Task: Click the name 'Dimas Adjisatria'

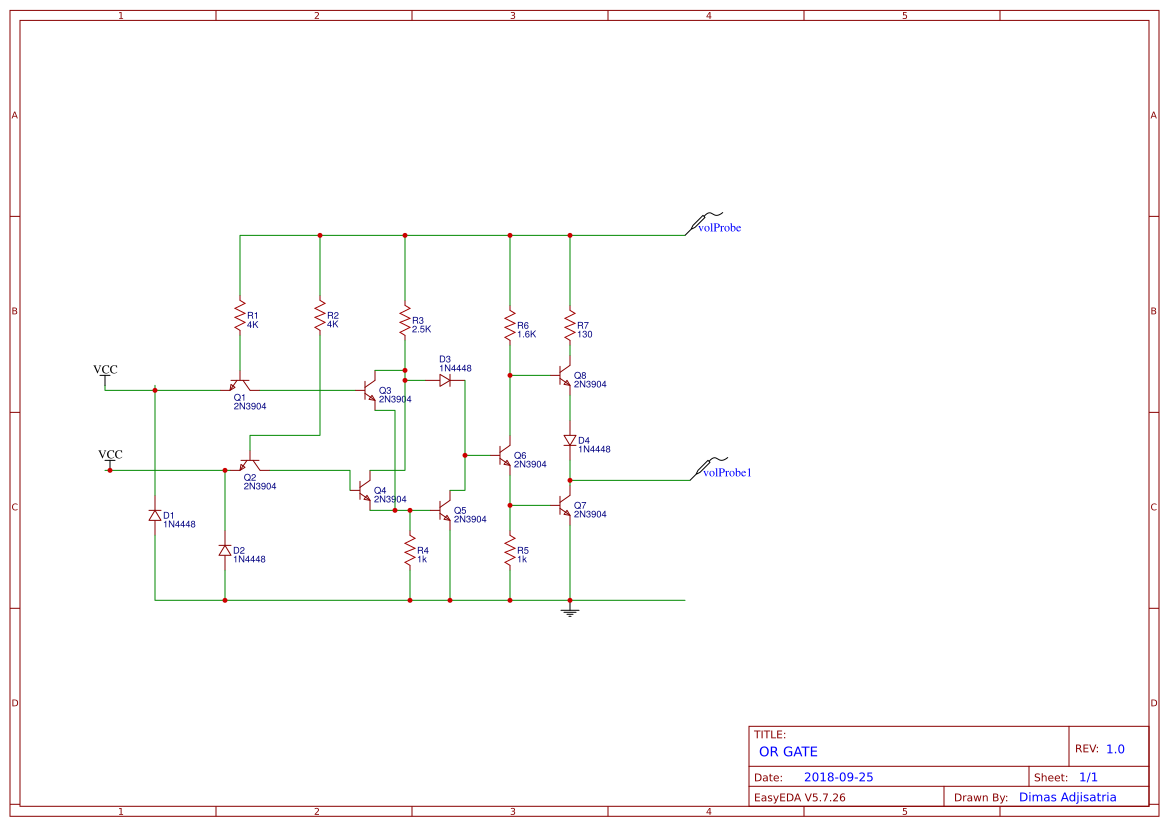Action: tap(1068, 797)
